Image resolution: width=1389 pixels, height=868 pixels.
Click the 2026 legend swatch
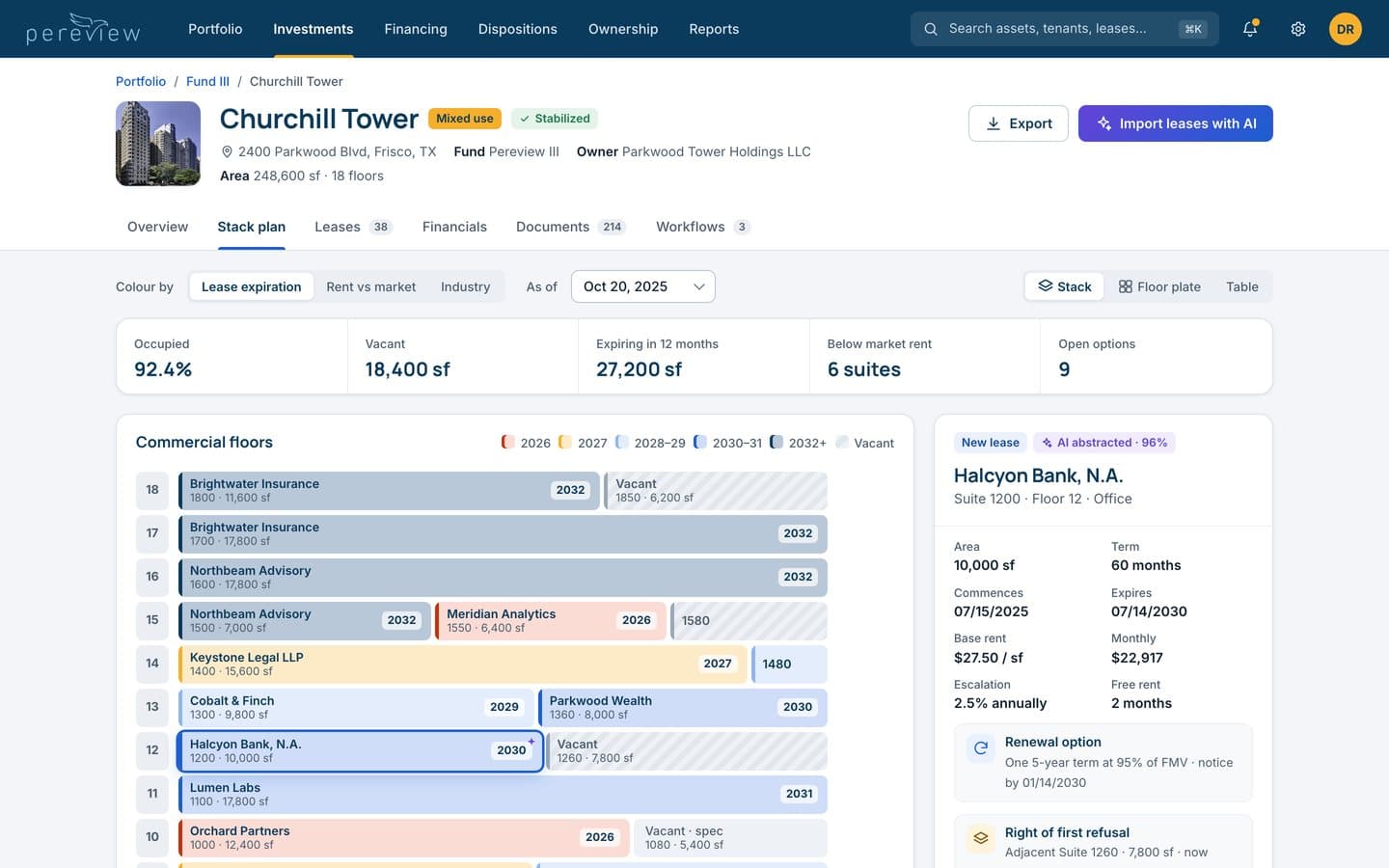pos(507,443)
